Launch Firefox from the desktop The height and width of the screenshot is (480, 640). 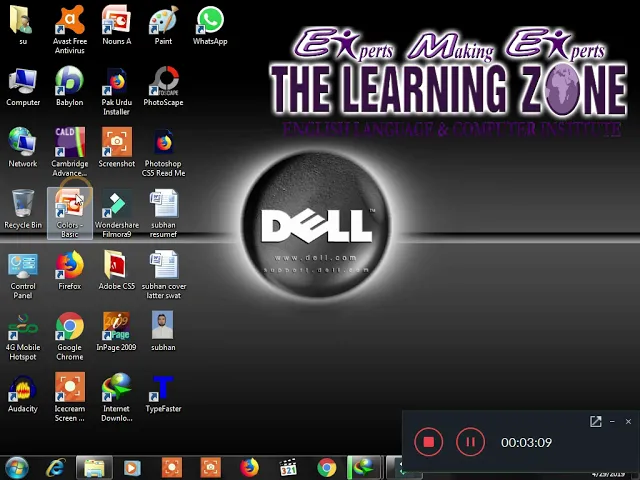pos(70,271)
